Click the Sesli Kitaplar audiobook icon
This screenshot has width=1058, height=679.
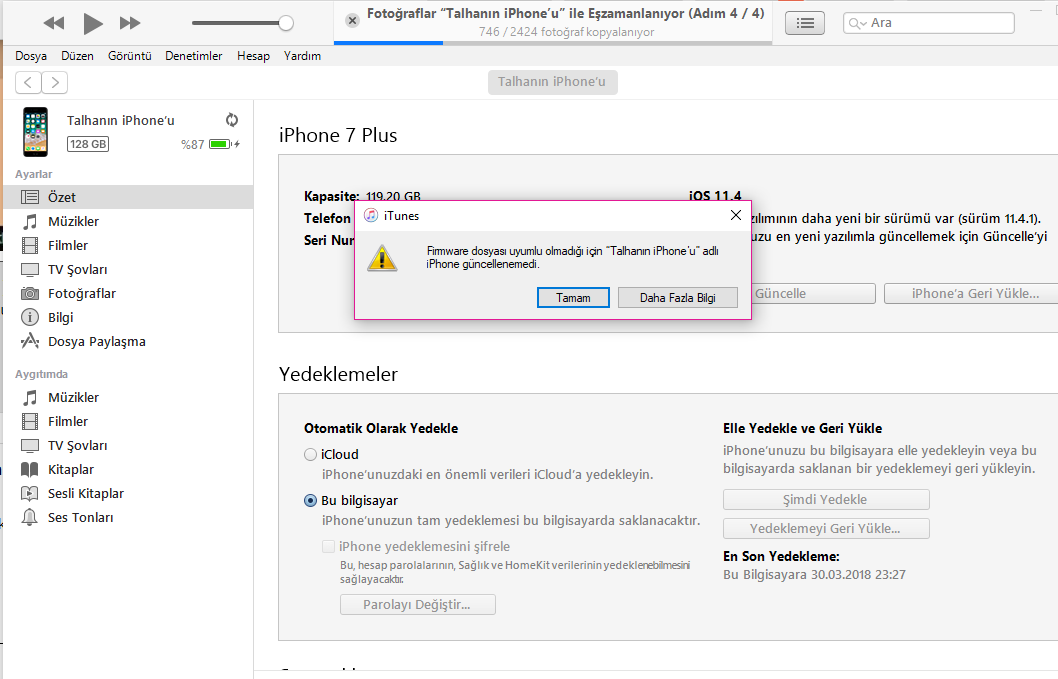[x=30, y=493]
